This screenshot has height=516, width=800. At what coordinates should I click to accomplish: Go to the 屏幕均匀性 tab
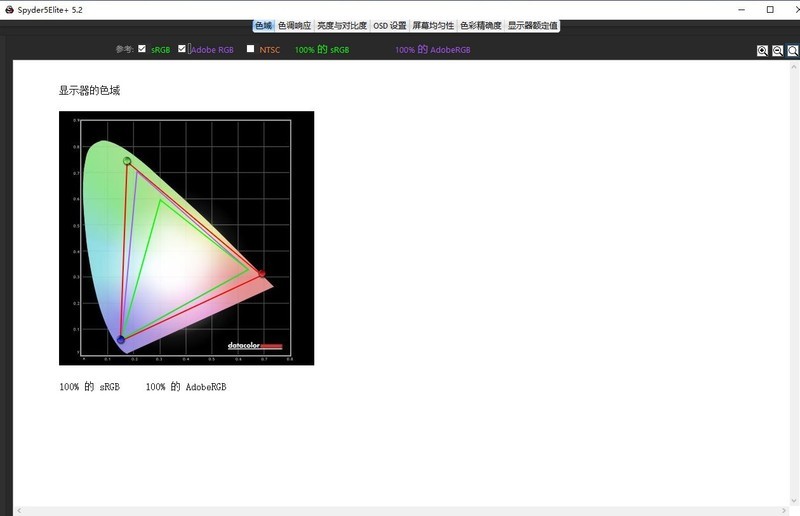coord(433,26)
